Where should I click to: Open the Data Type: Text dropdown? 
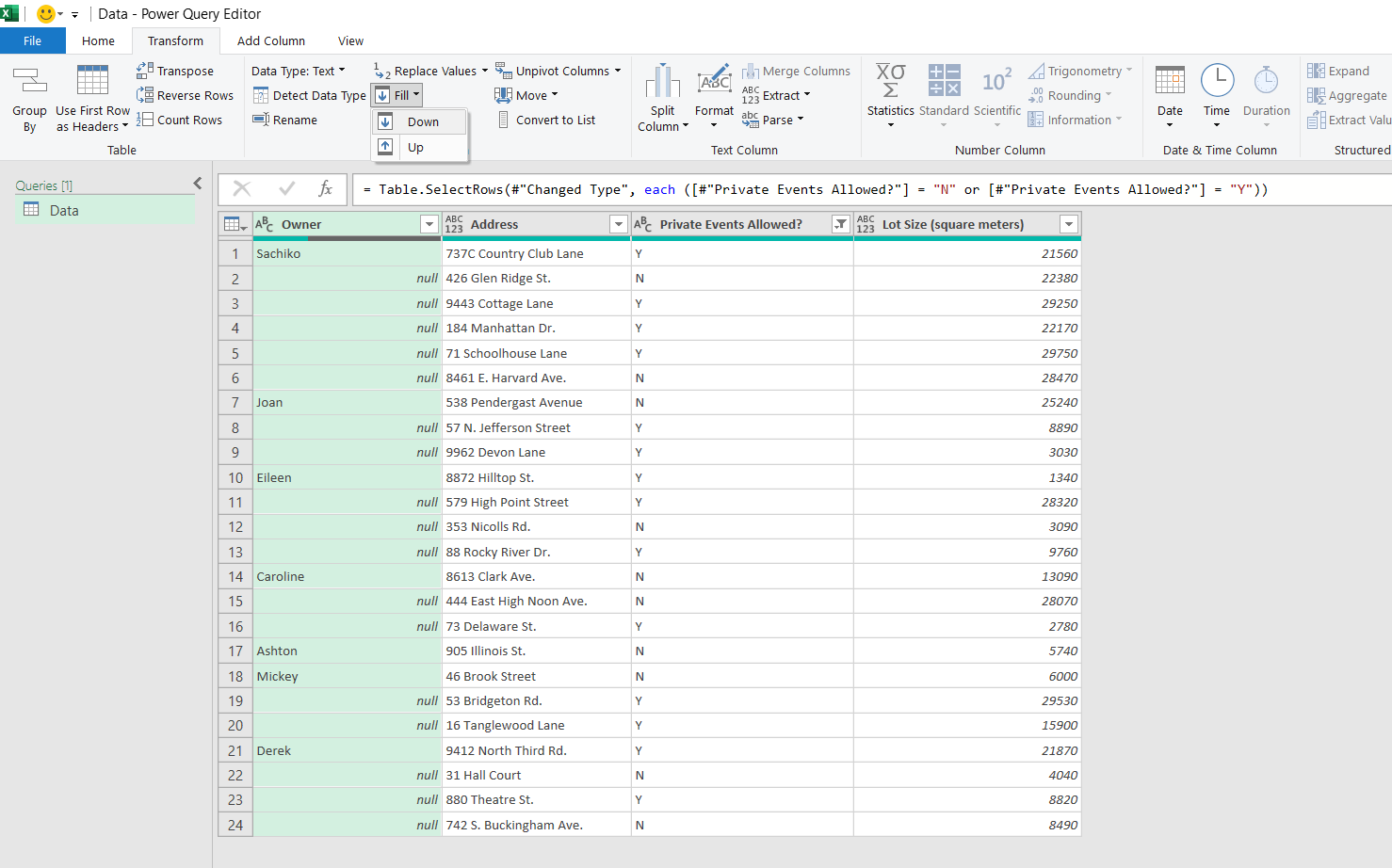pos(298,71)
